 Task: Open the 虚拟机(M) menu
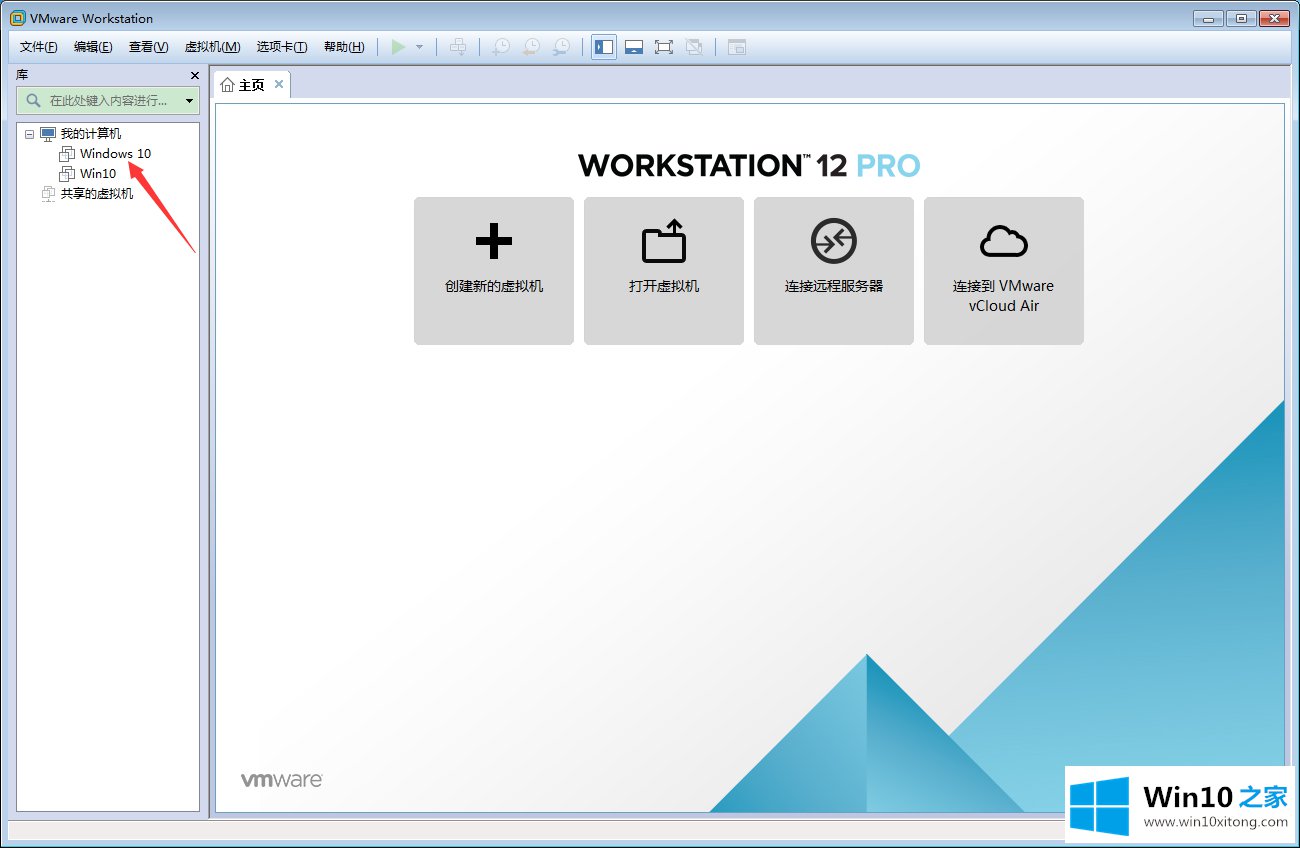[x=213, y=47]
